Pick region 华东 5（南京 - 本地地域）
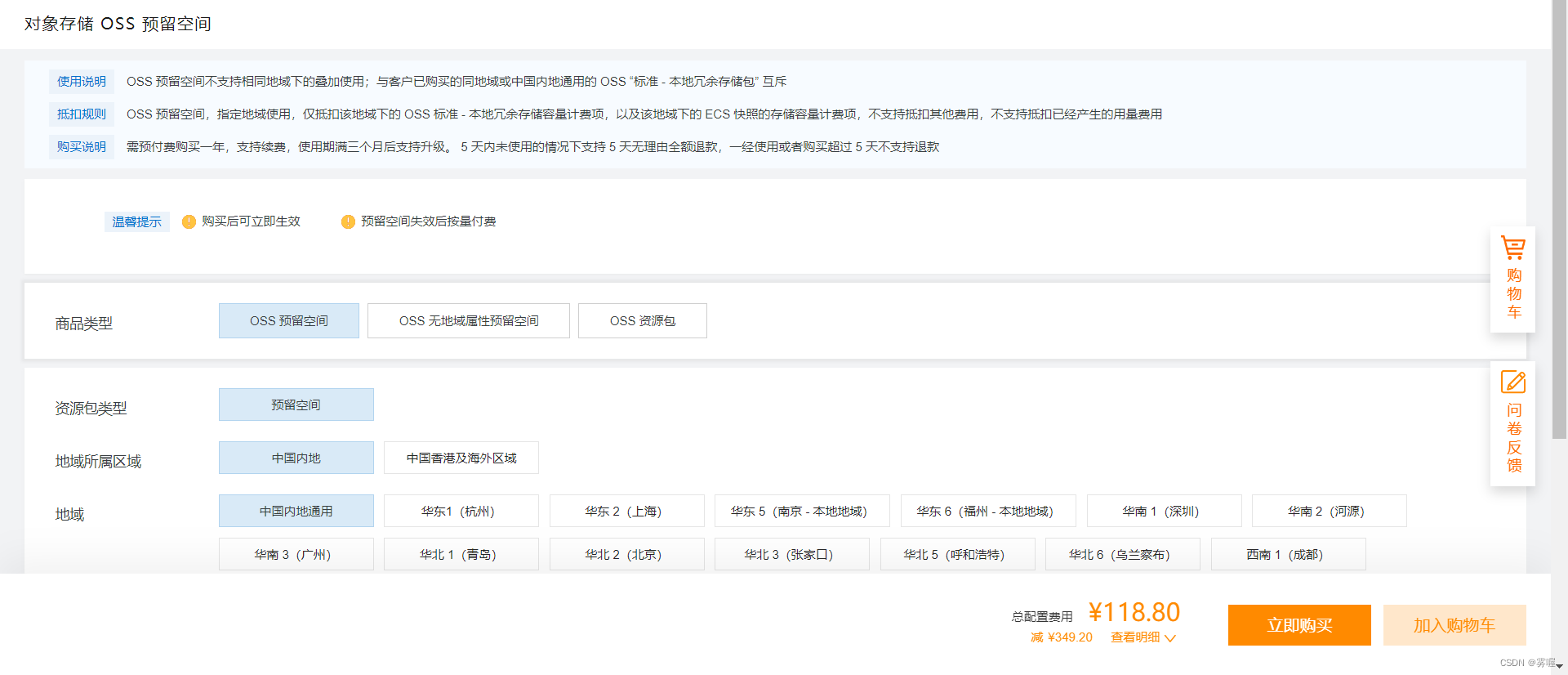This screenshot has height=675, width=1568. (x=803, y=511)
